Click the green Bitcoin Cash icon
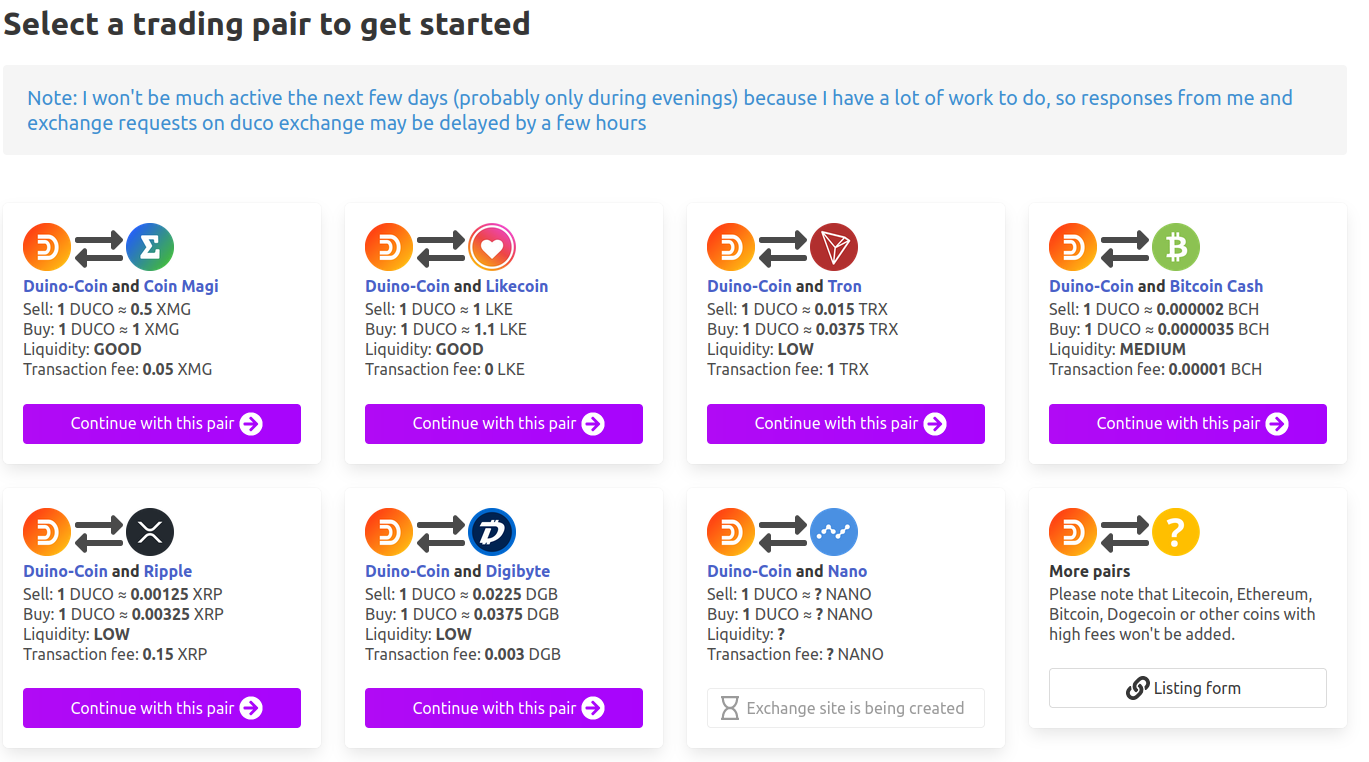The width and height of the screenshot is (1369, 762). pyautogui.click(x=1176, y=247)
